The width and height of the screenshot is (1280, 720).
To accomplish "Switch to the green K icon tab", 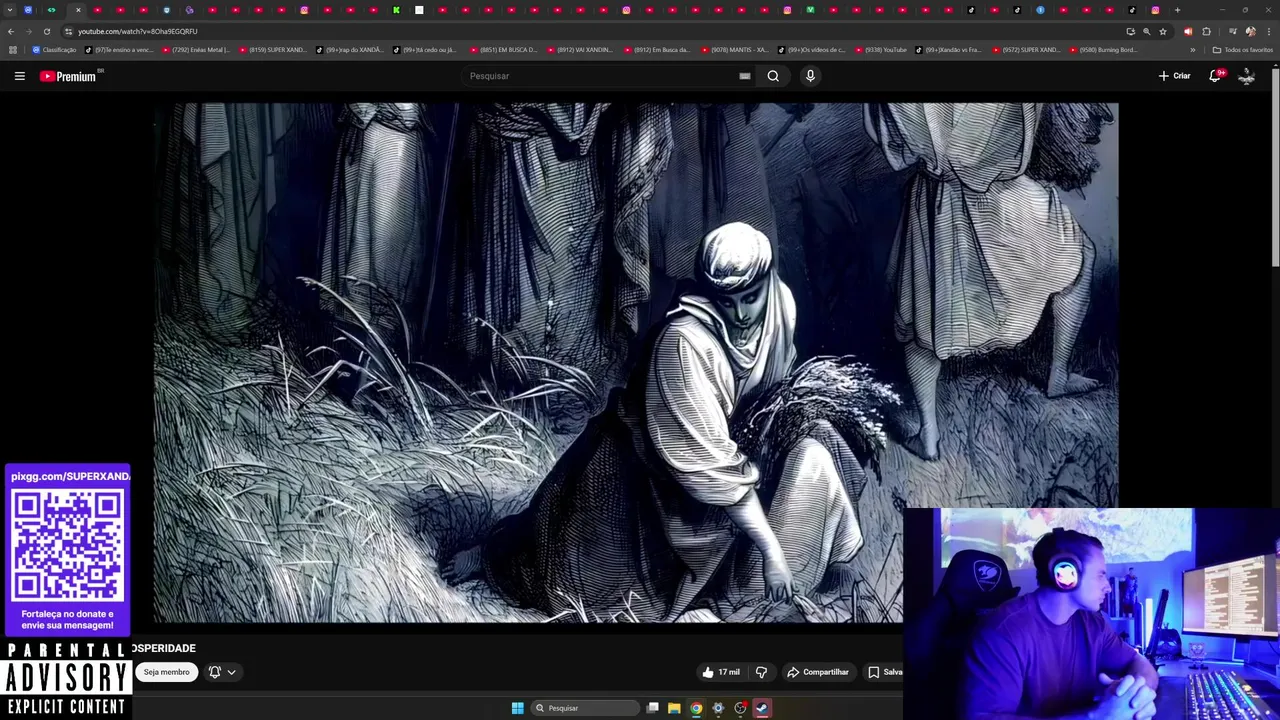I will click(396, 10).
